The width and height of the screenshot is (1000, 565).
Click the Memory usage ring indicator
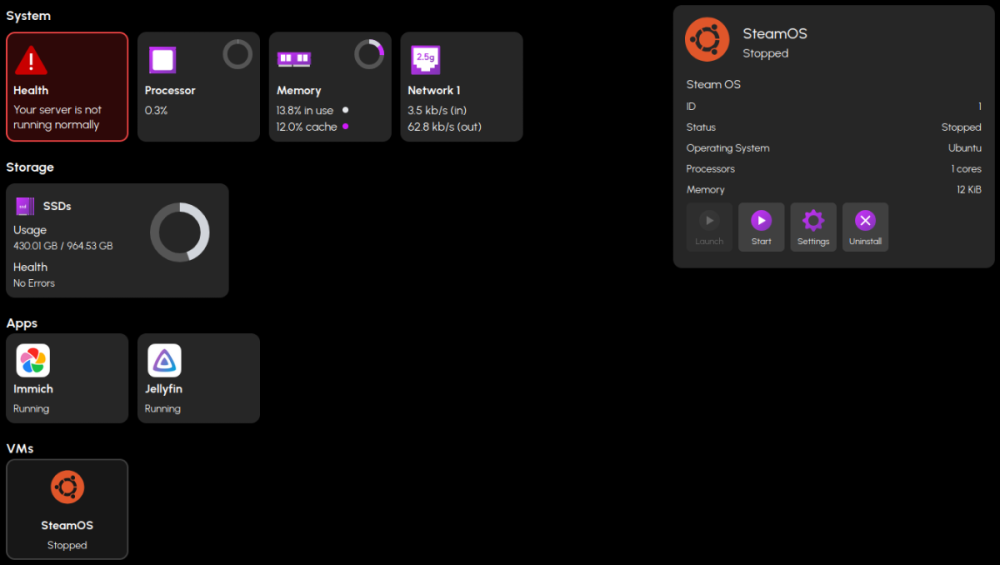point(369,54)
